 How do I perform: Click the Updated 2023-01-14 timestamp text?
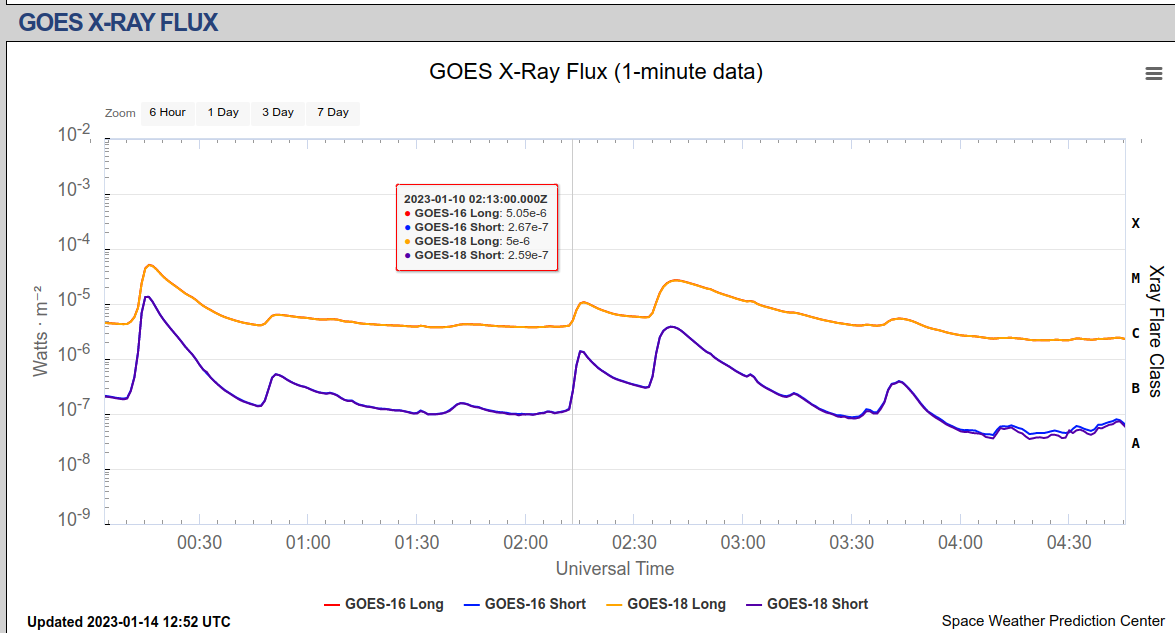[x=129, y=622]
